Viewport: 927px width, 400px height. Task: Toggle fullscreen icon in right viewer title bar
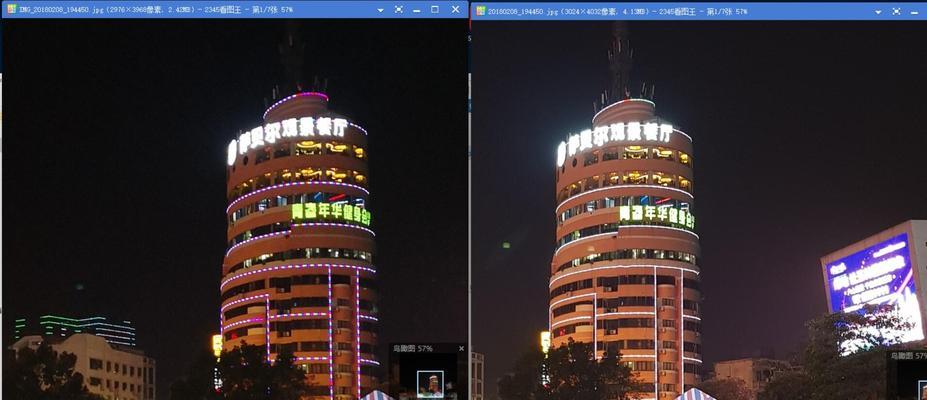pos(897,11)
